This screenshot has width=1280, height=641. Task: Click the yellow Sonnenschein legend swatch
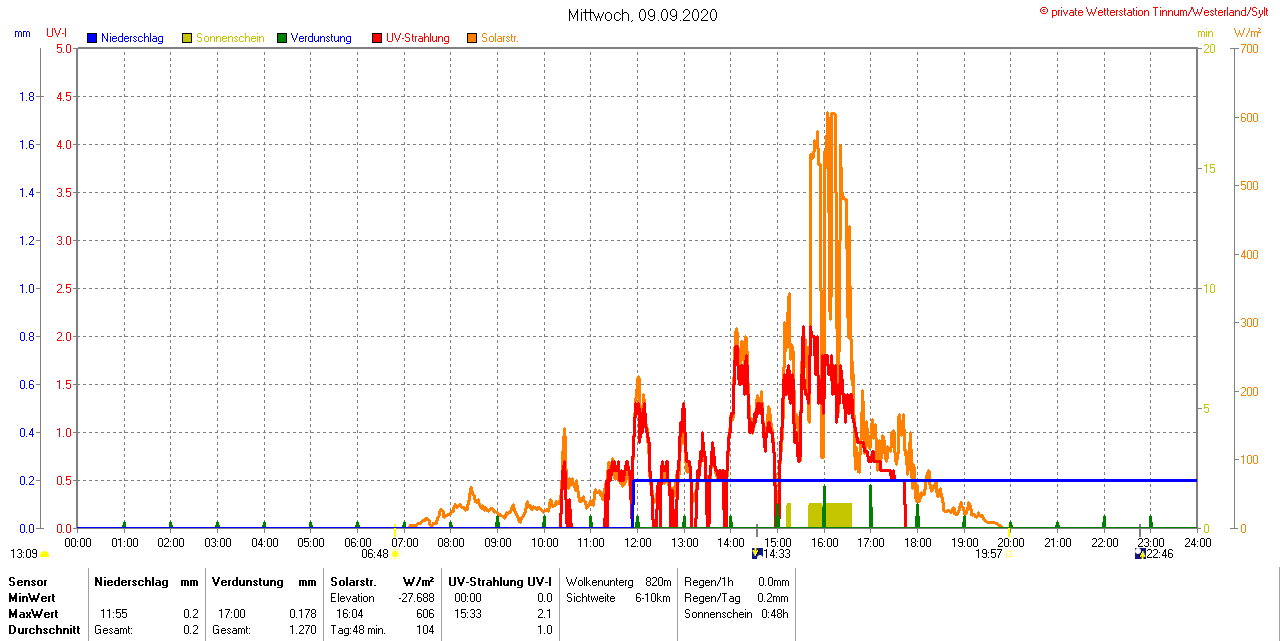[x=187, y=38]
